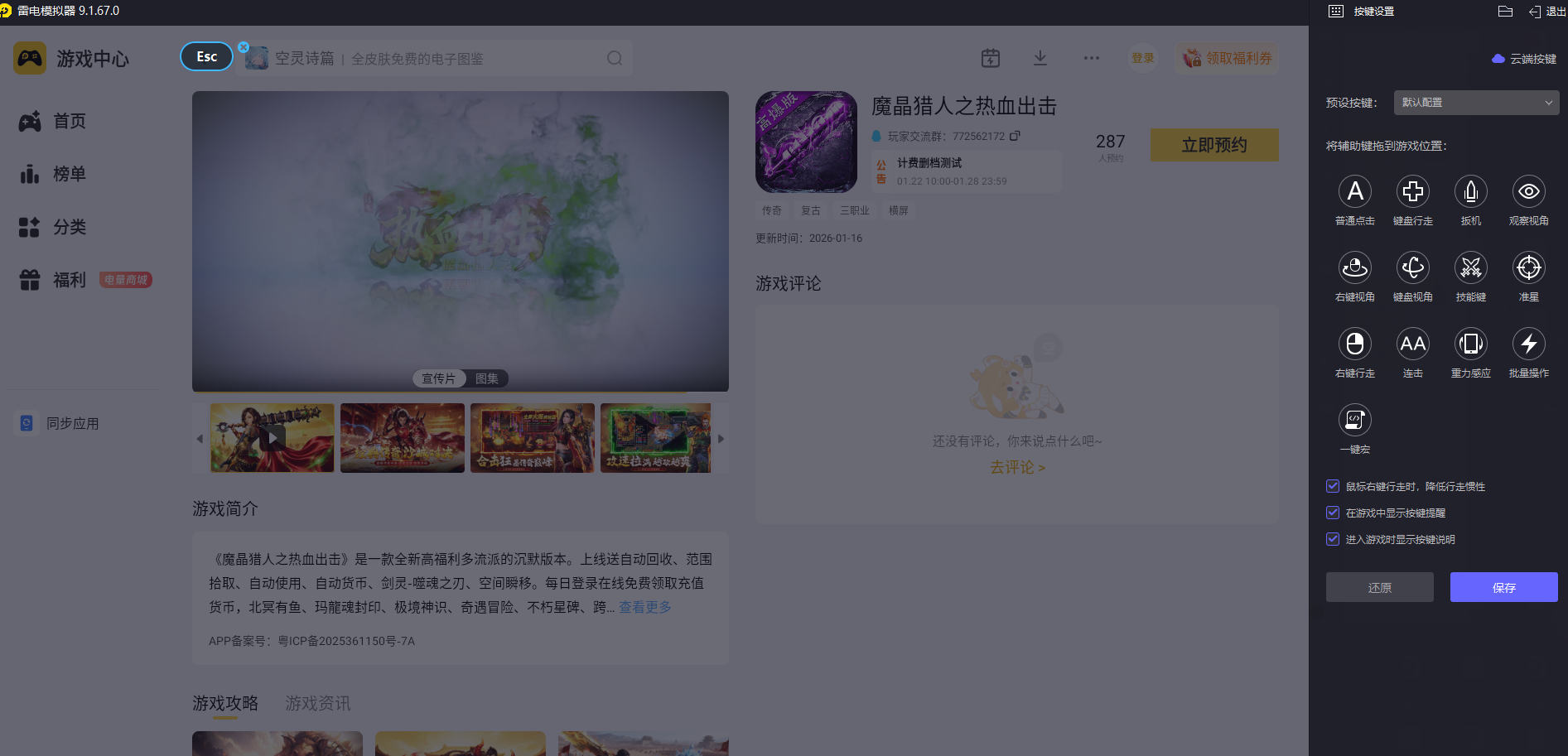Select the 键盘行走 walk key tool
The width and height of the screenshot is (1568, 756).
[x=1413, y=191]
